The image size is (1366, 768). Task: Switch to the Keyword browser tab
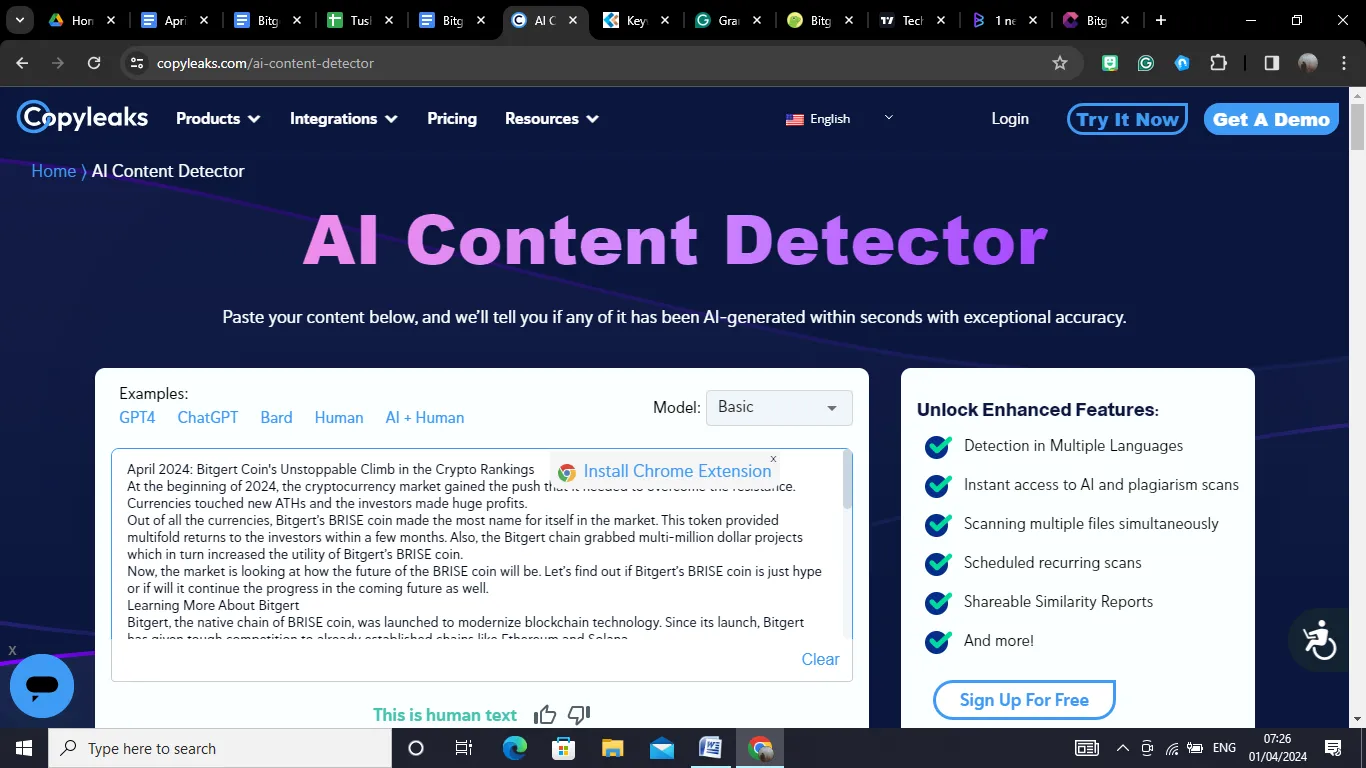[x=636, y=20]
